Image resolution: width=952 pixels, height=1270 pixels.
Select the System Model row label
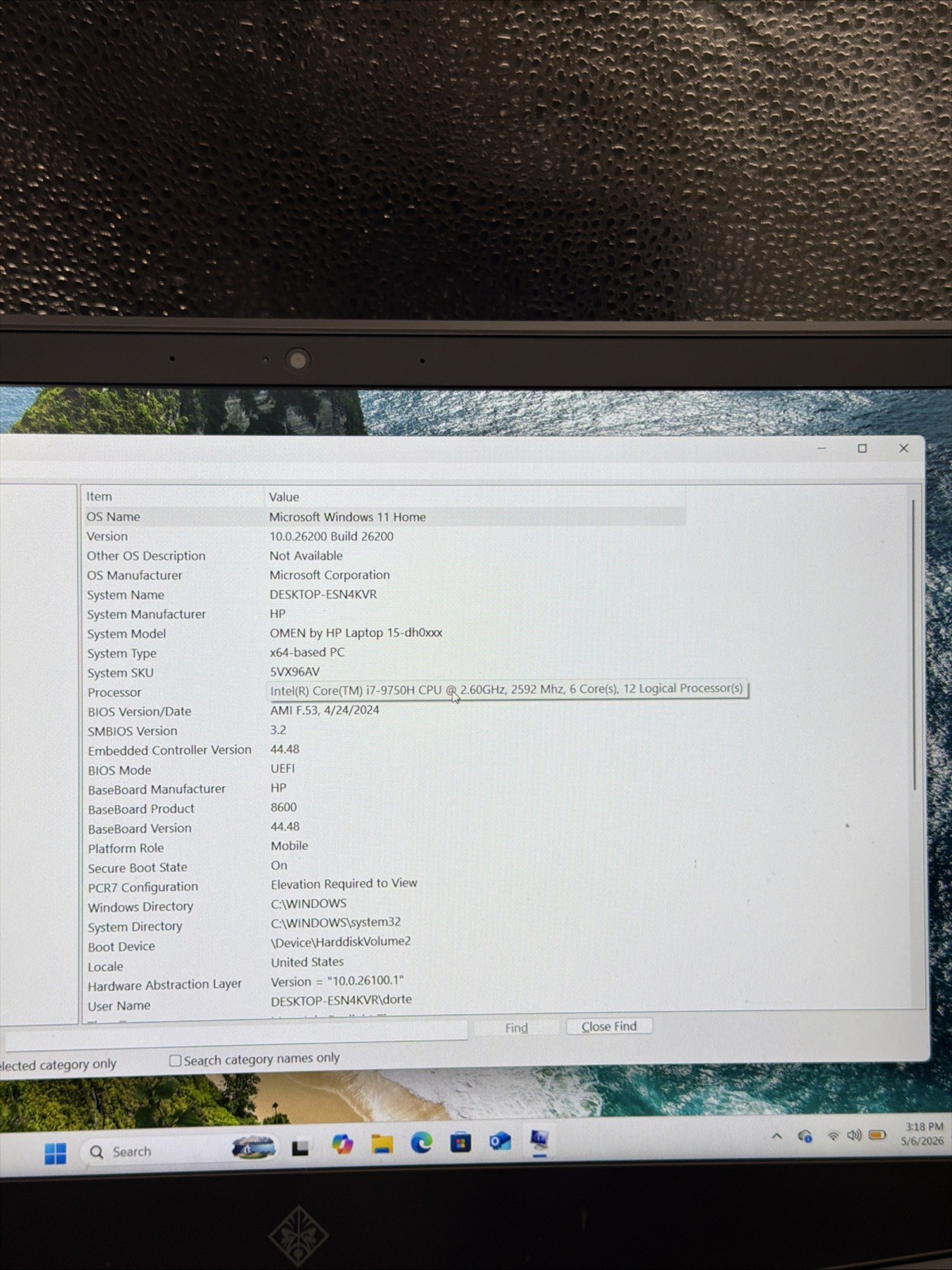[126, 634]
